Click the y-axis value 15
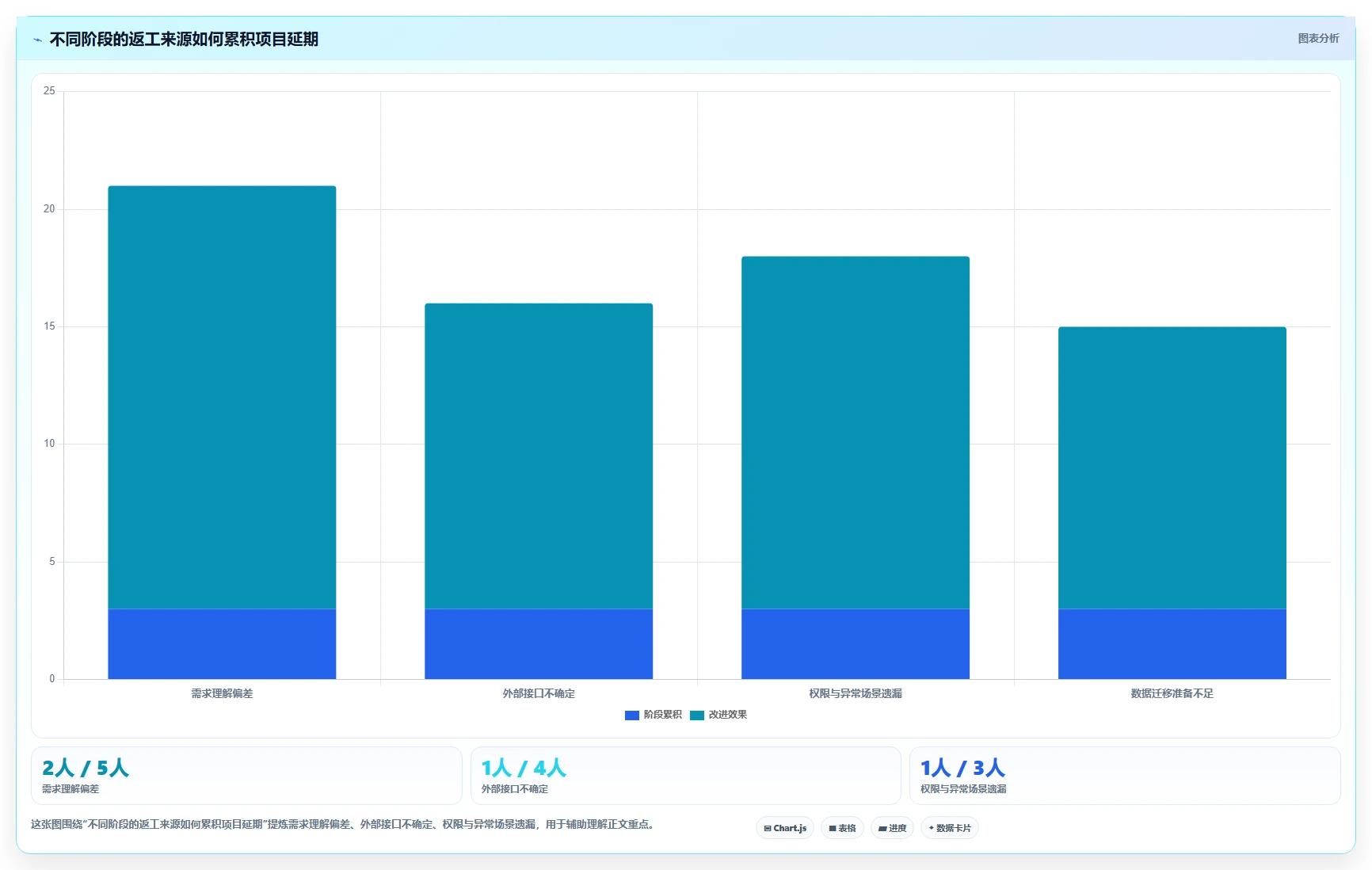Screen dimensions: 1372x870 coord(49,326)
